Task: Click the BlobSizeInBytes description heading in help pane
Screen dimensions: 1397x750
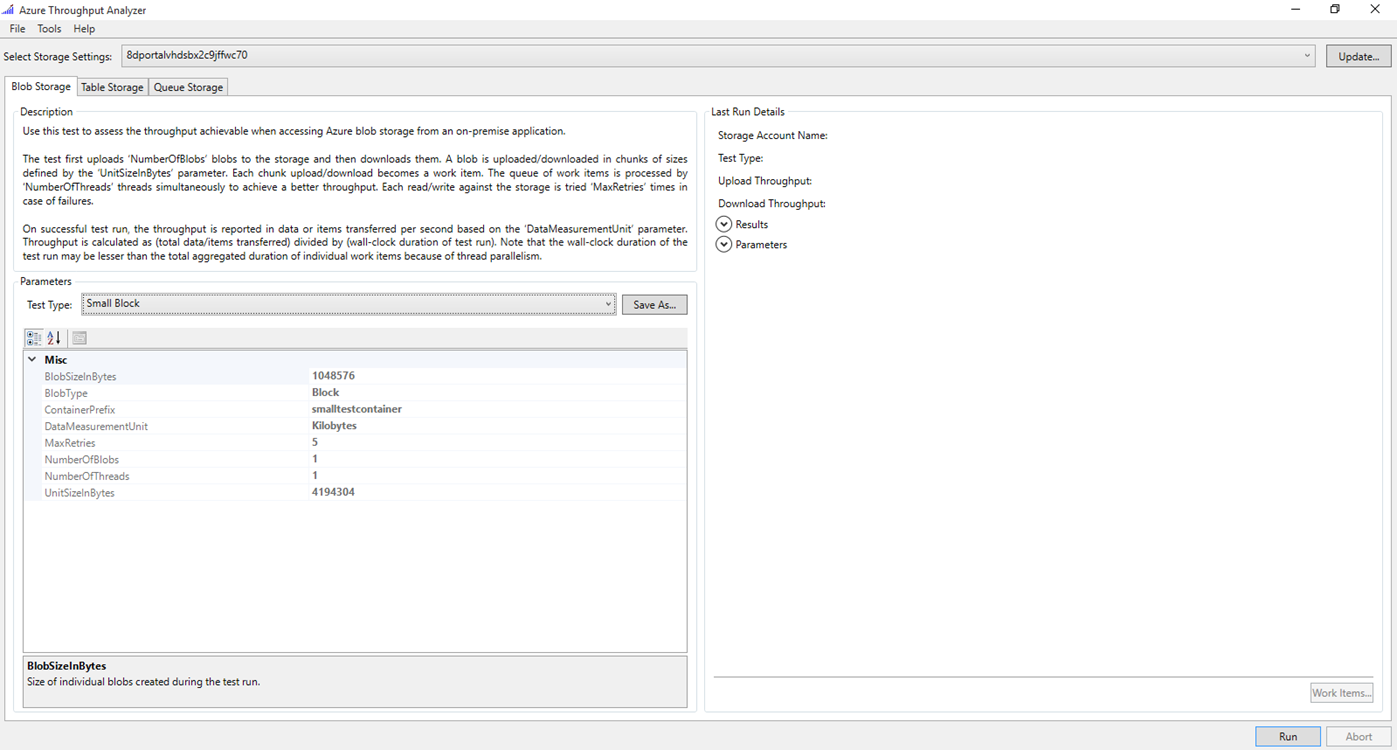Action: point(66,666)
